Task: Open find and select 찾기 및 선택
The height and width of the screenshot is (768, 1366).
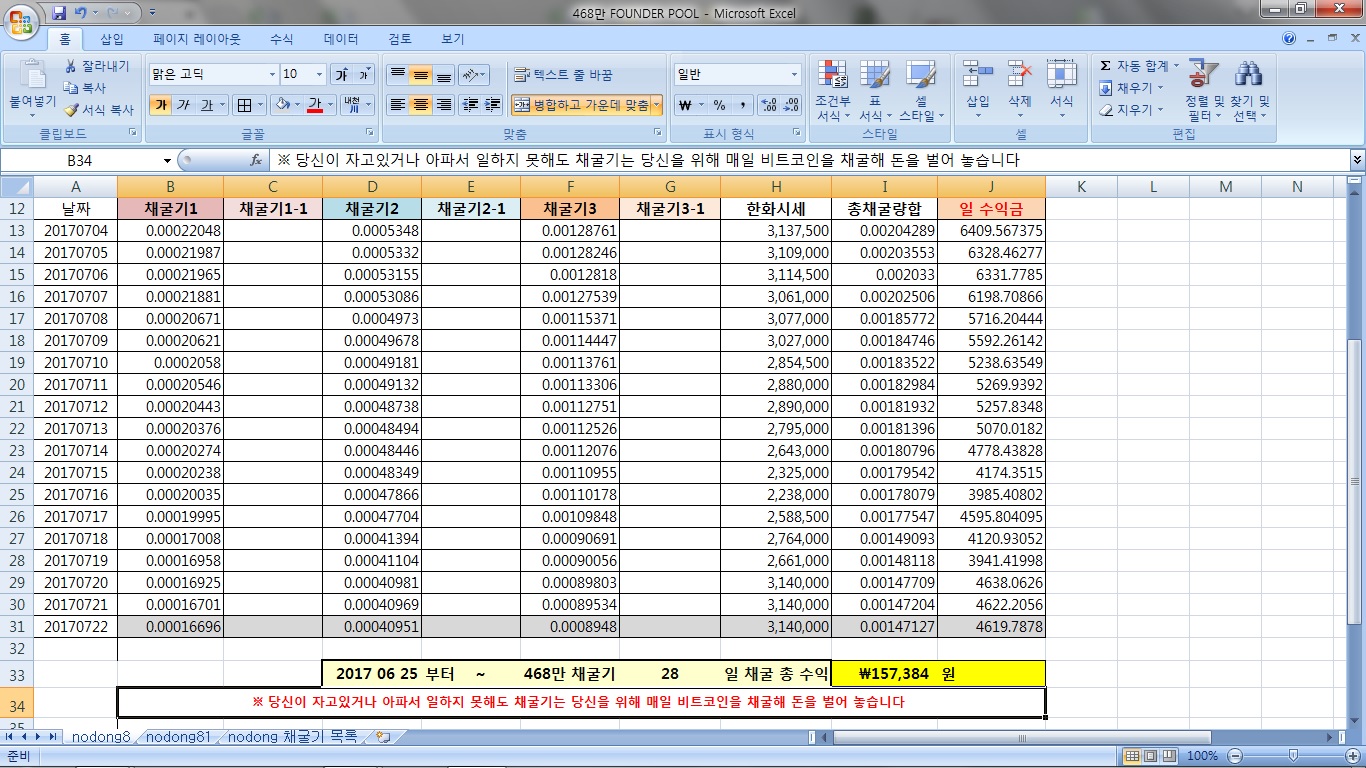Action: [1249, 90]
